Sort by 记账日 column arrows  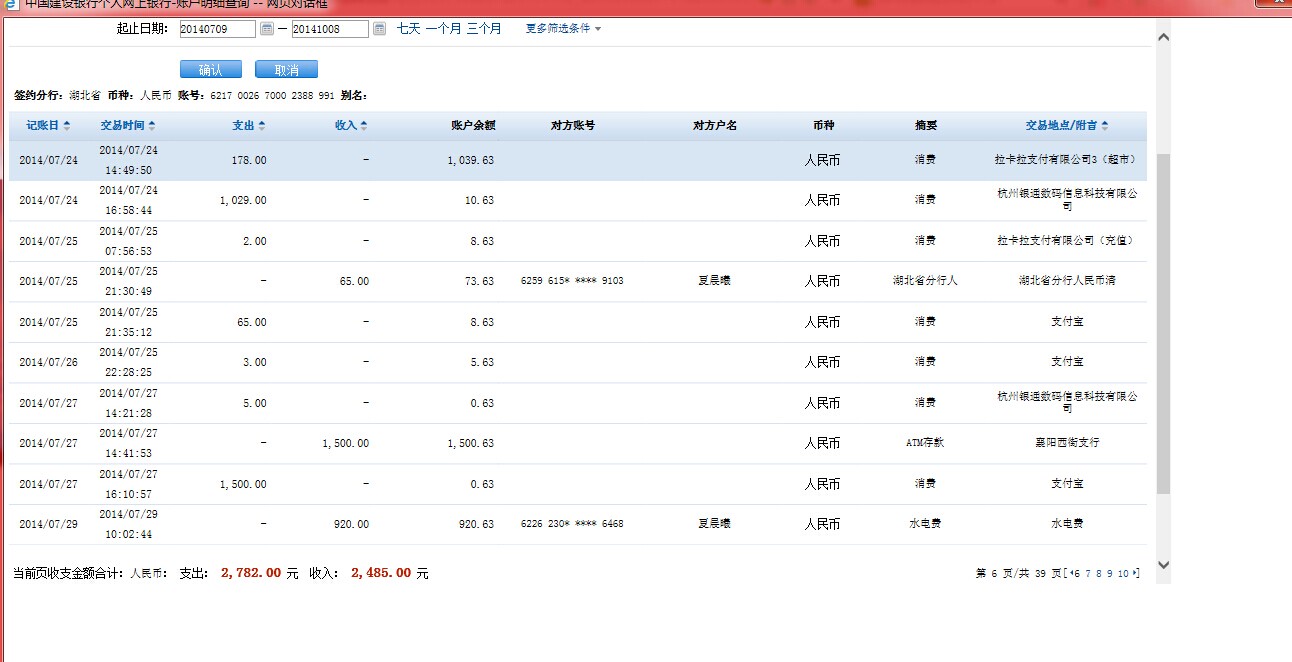pos(67,126)
